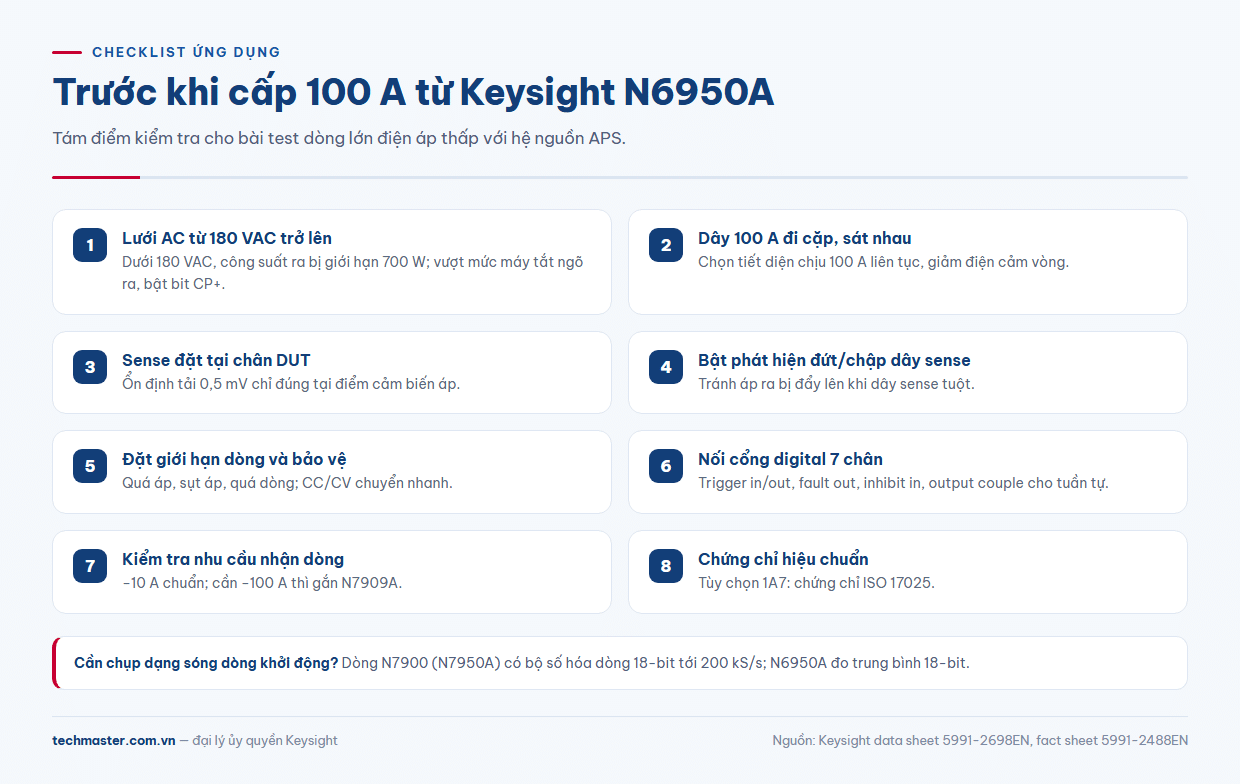
Task: Select heading 'Chứng chỉ hiệu chuẩn'
Action: click(x=783, y=559)
